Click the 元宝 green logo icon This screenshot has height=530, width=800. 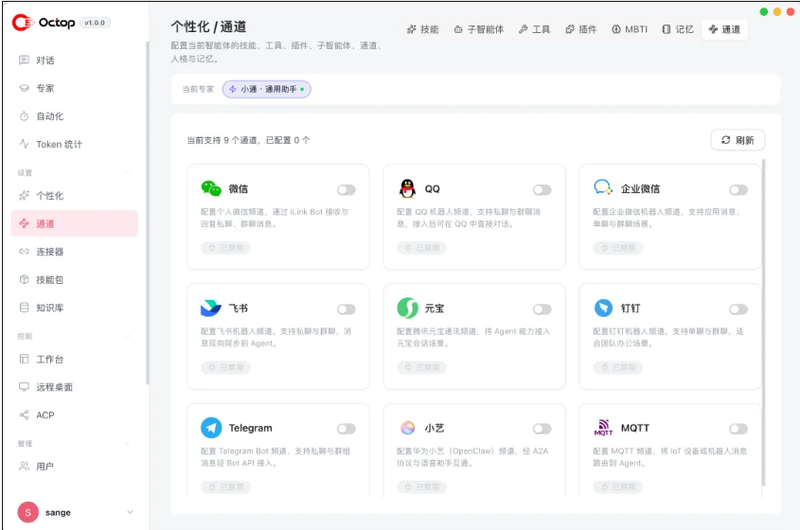click(x=407, y=308)
